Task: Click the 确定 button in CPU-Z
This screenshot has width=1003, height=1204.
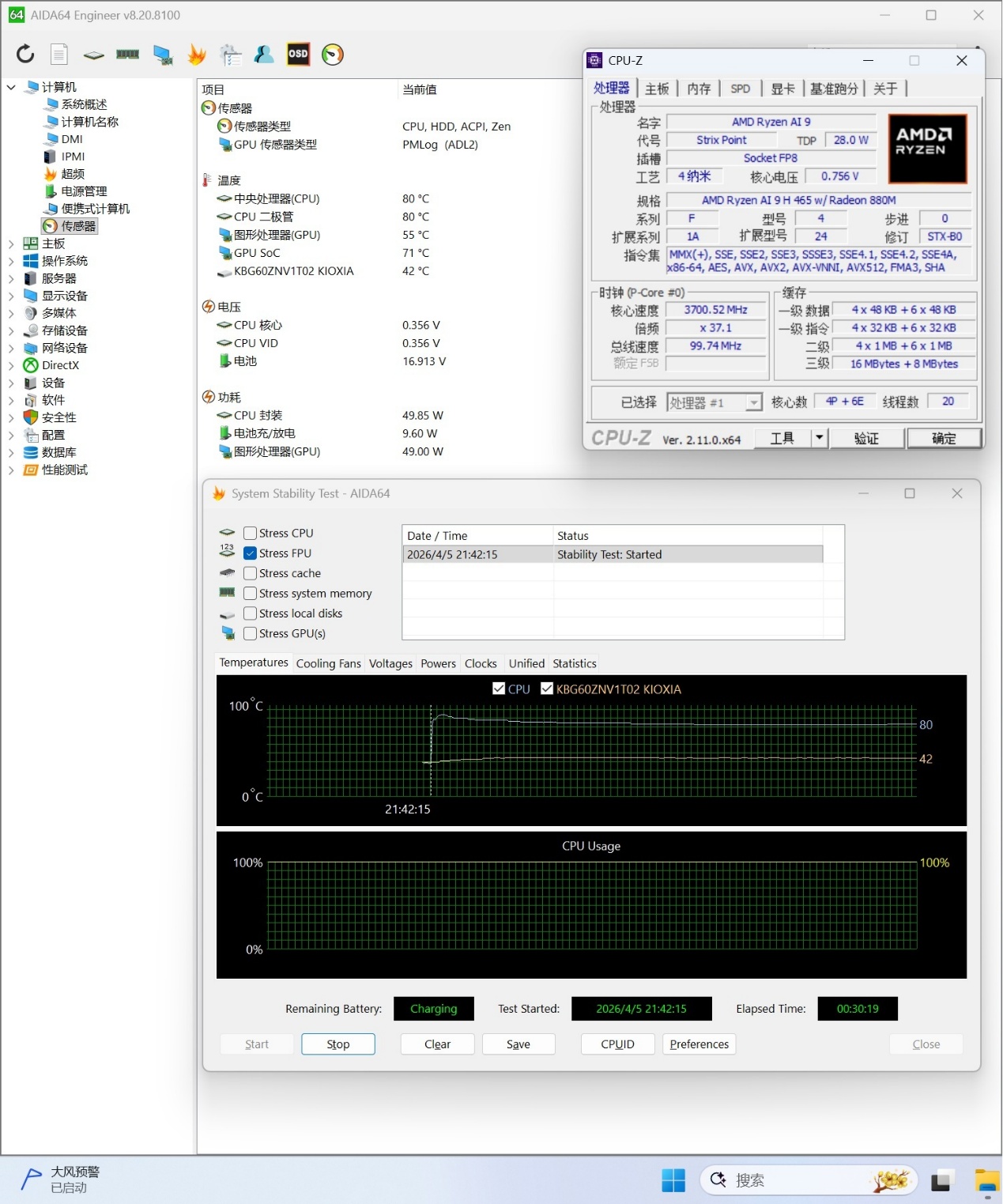Action: [944, 438]
